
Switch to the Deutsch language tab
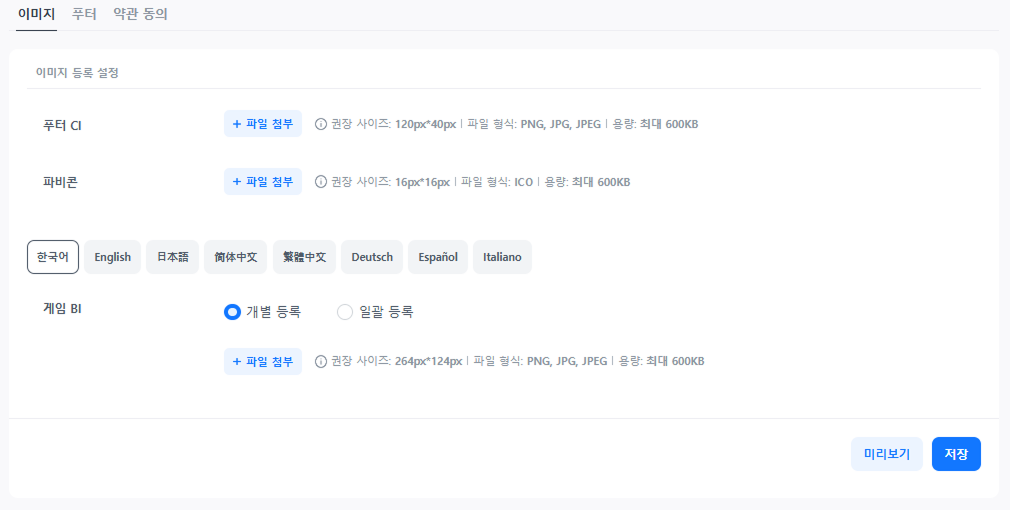pyautogui.click(x=372, y=257)
